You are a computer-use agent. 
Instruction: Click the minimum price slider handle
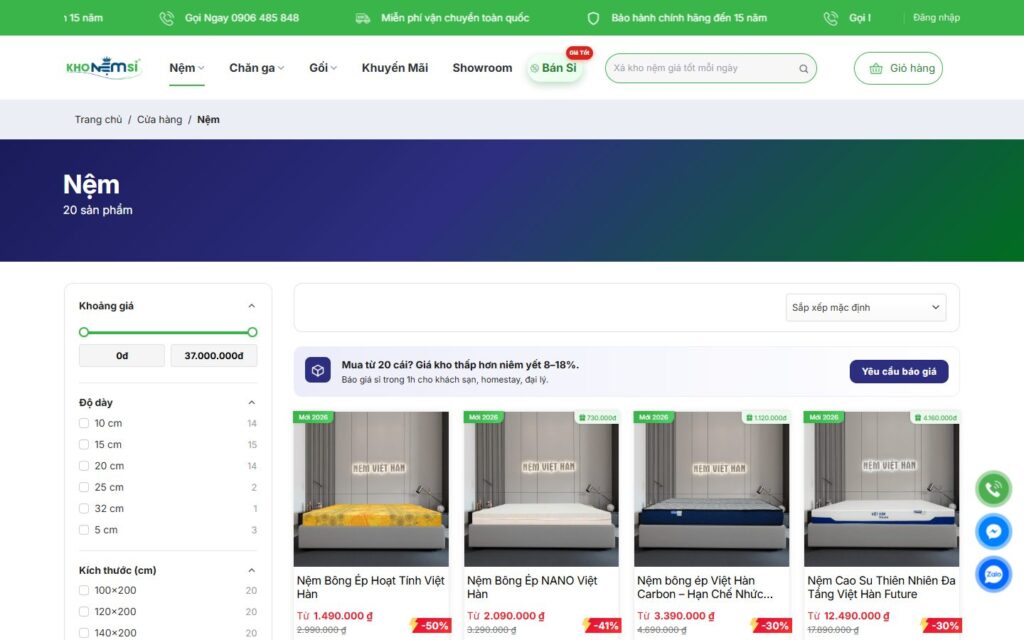[x=84, y=332]
